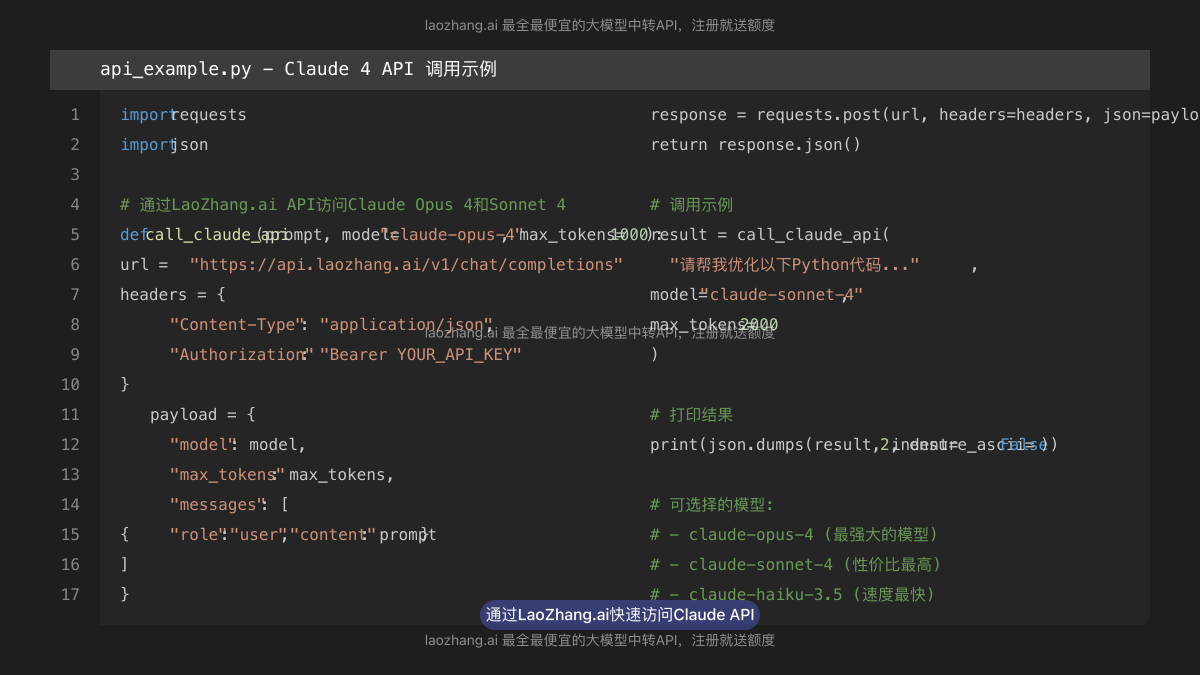Click the claude-haiku-3.5 (速度最快) comment
This screenshot has height=675, width=1200.
[792, 595]
